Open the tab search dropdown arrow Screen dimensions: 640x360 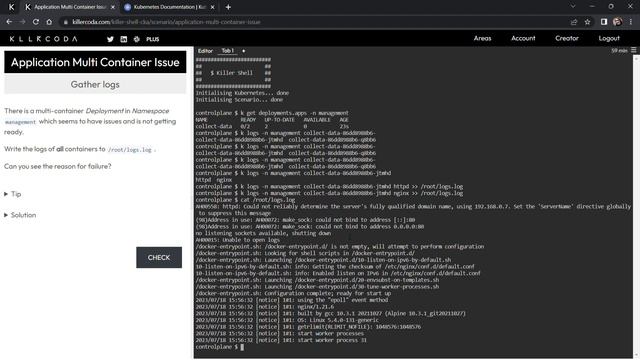[x=573, y=7]
